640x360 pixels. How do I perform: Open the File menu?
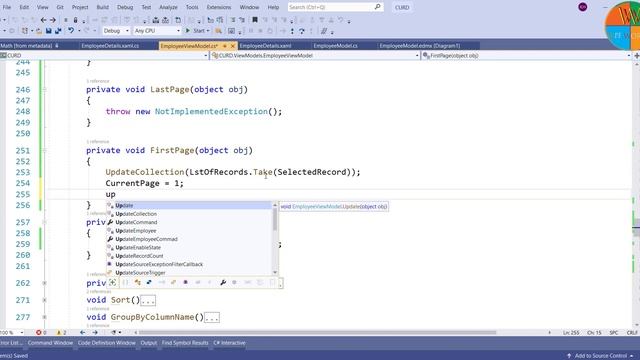[7, 7]
